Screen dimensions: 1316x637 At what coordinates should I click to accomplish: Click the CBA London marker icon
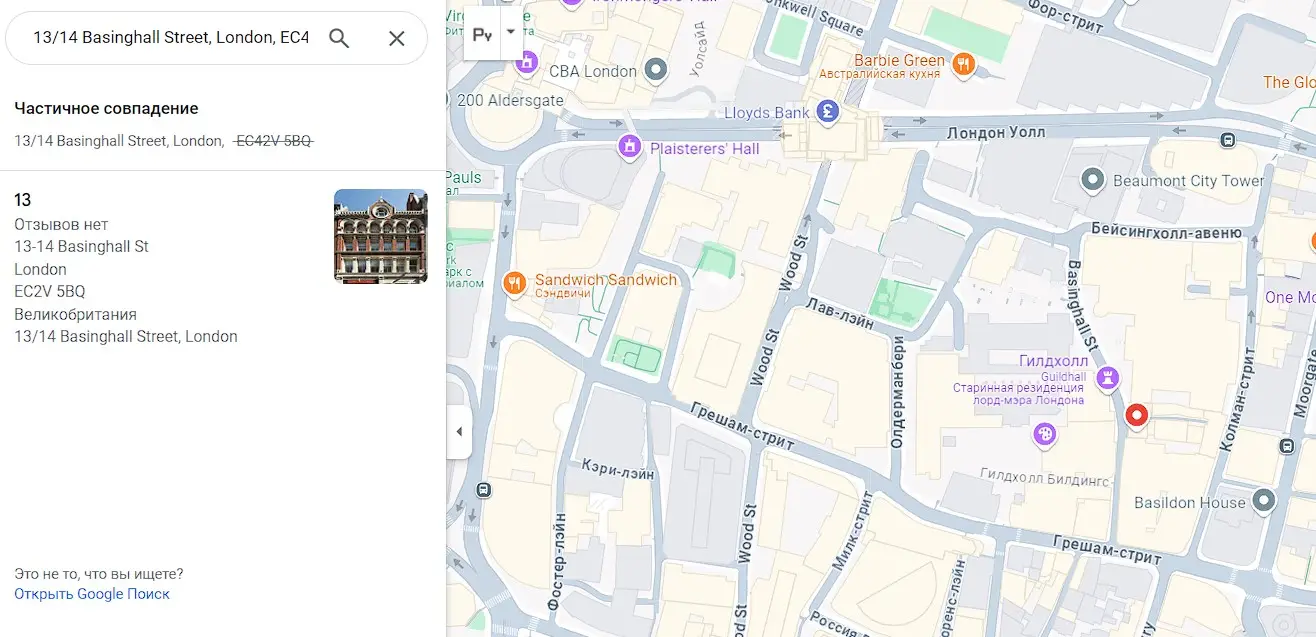(656, 70)
